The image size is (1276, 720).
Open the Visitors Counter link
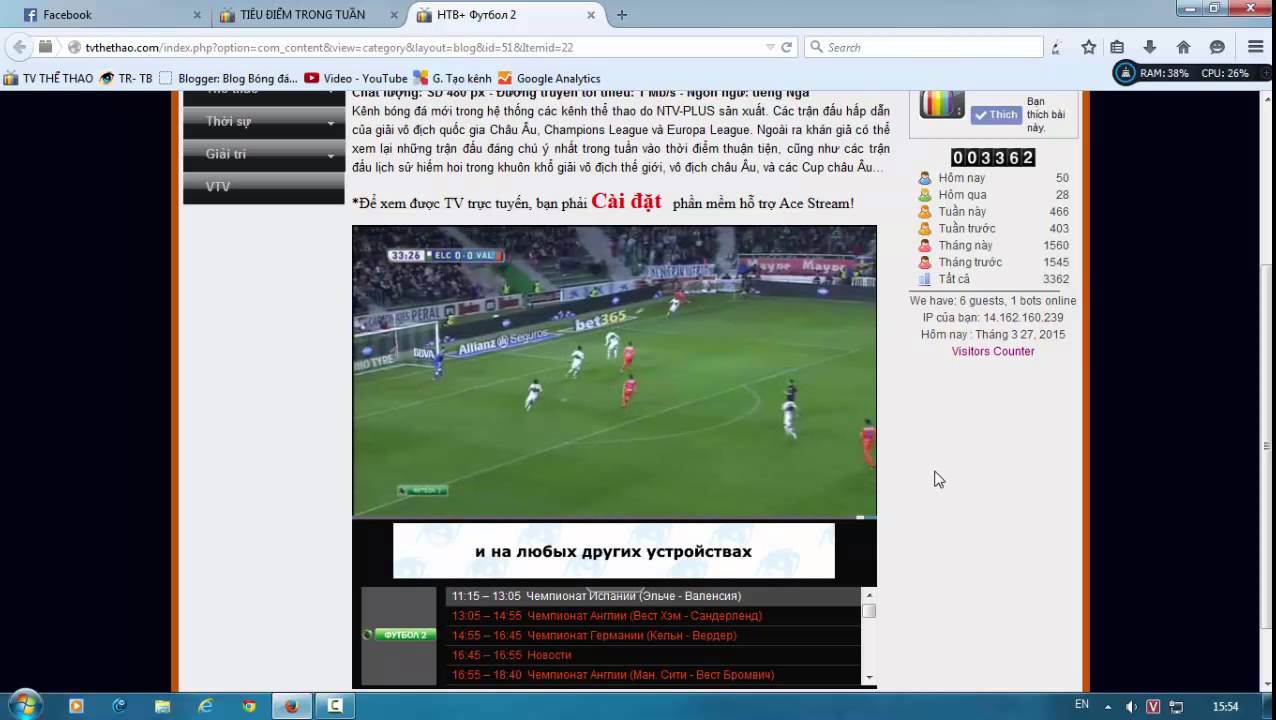(x=993, y=351)
